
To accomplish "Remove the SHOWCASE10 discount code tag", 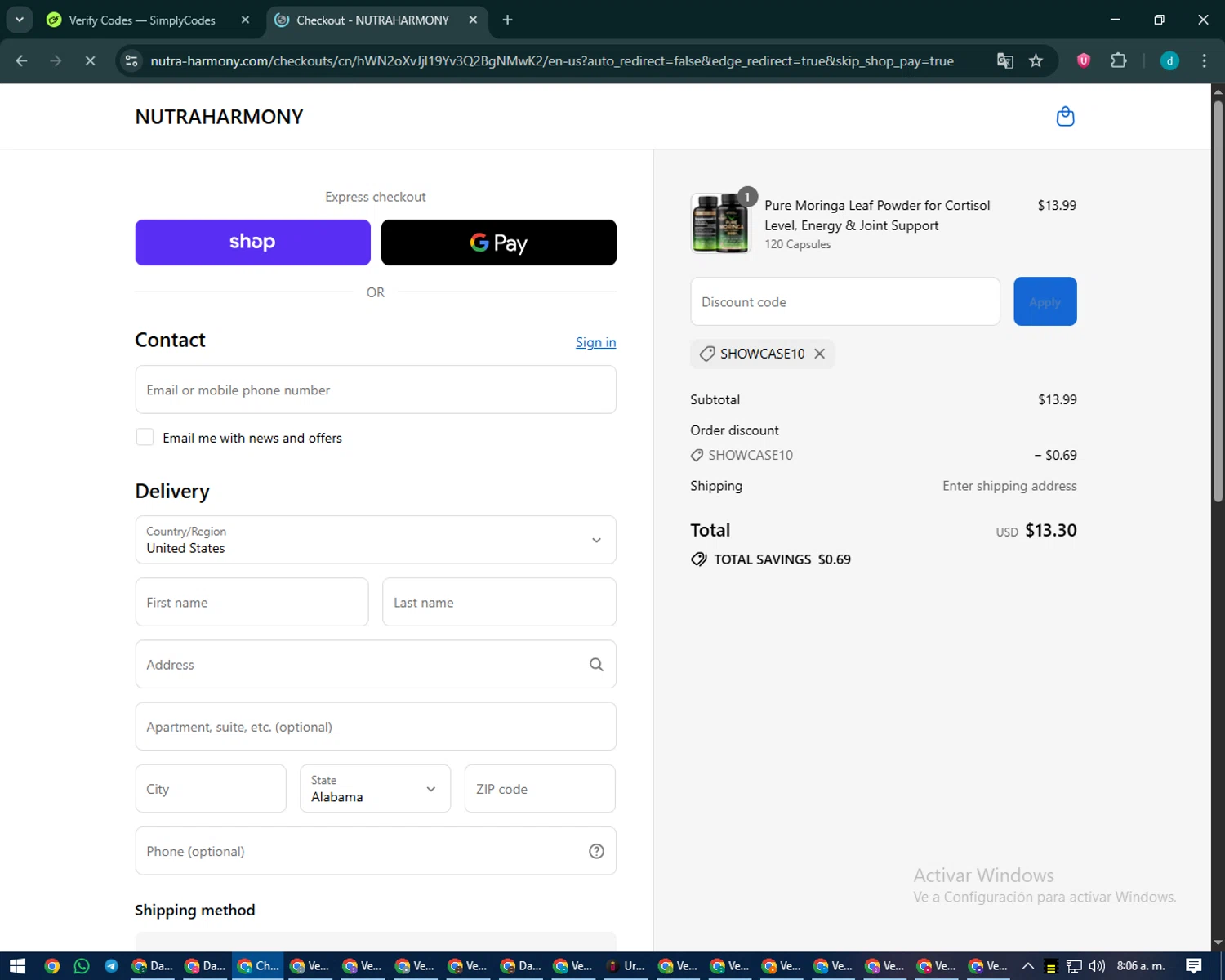I will (819, 354).
